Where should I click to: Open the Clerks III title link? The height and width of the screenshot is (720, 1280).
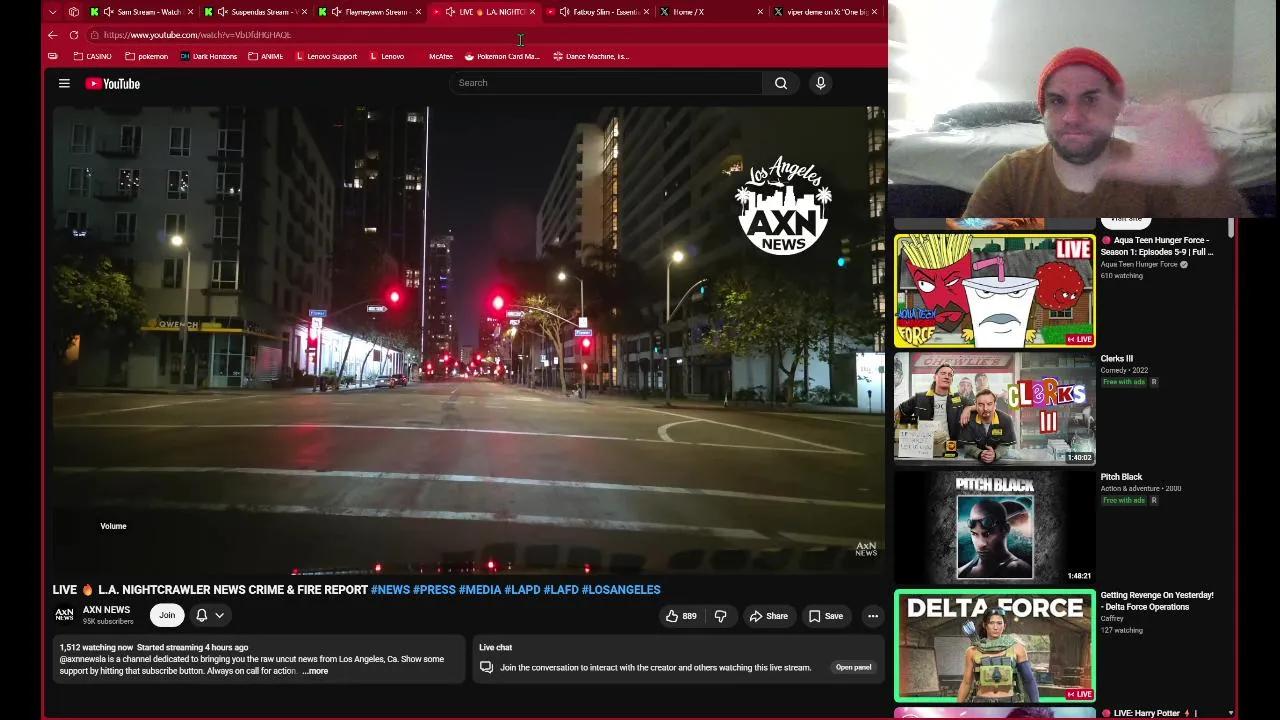tap(1117, 358)
